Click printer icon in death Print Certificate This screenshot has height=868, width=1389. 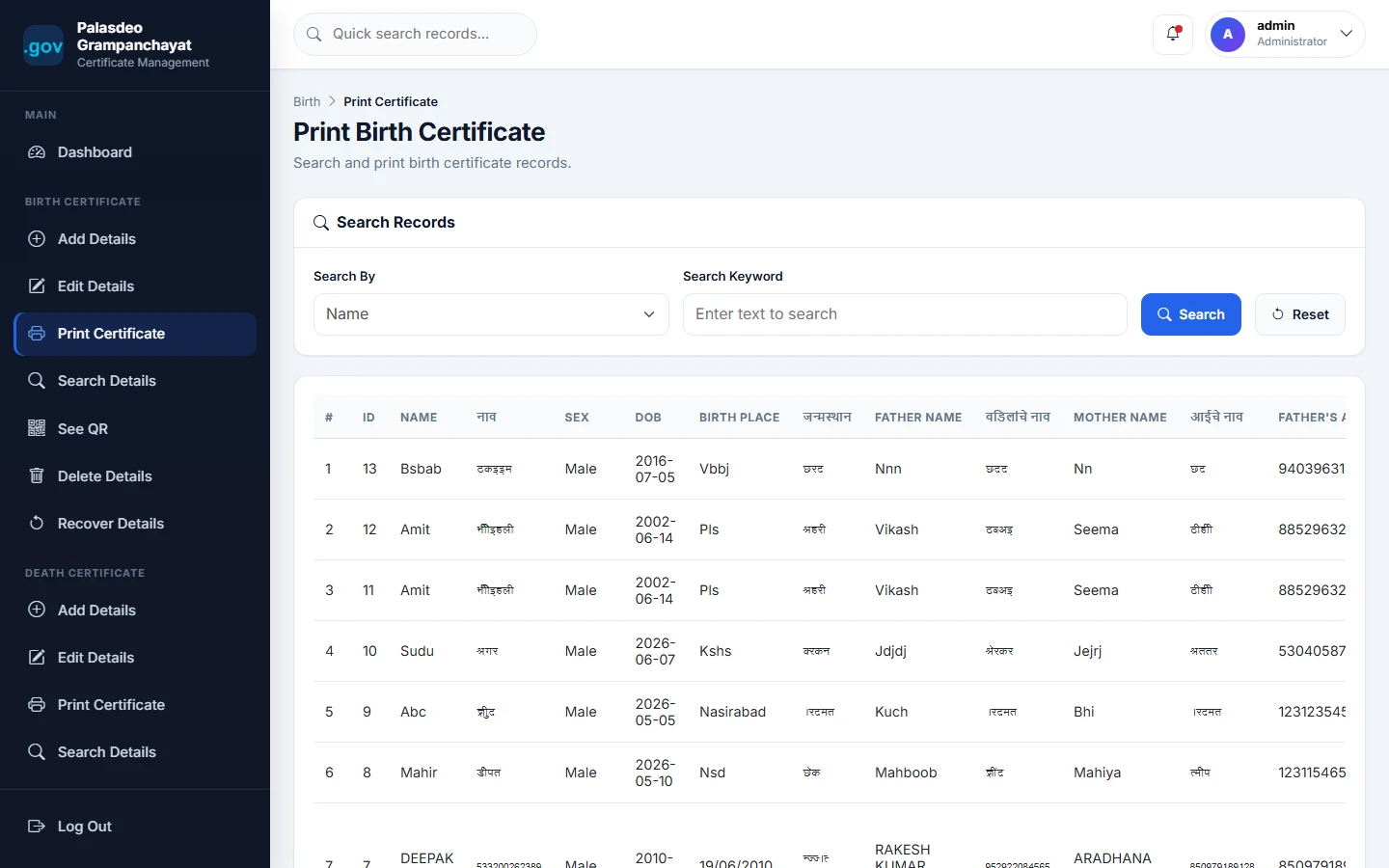coord(37,704)
